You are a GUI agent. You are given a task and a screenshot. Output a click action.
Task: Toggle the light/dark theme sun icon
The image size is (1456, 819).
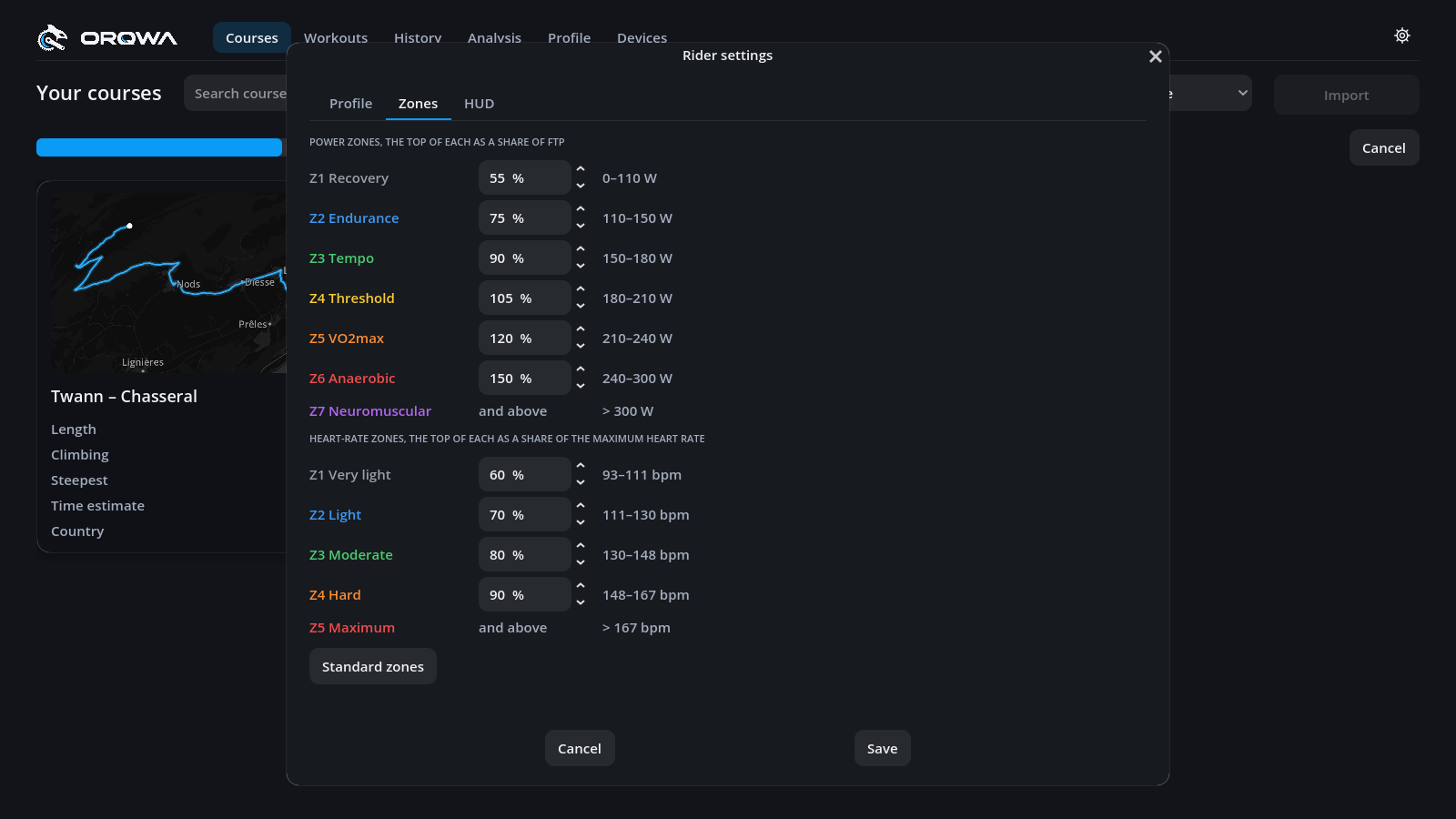pos(1402,35)
